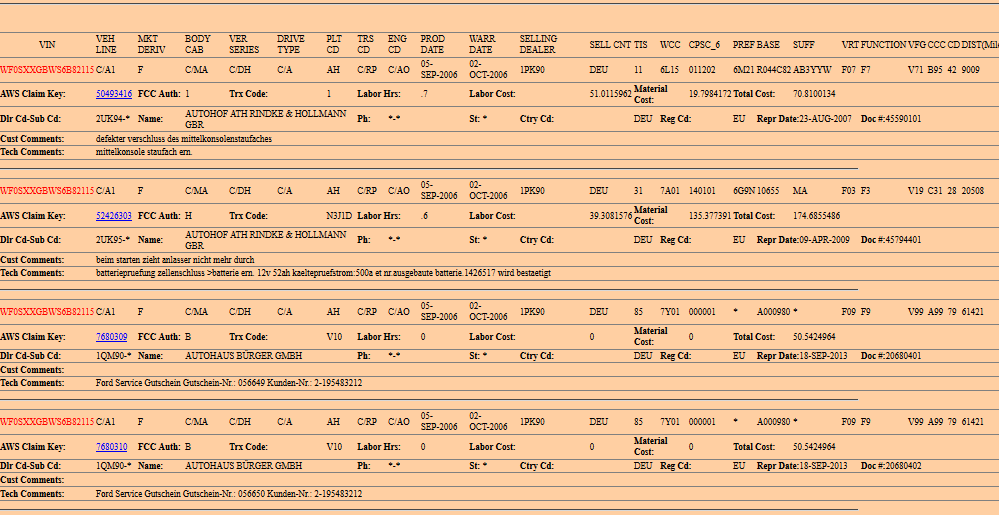Open AWS claim key 52426303 link
Image resolution: width=999 pixels, height=515 pixels.
(113, 215)
